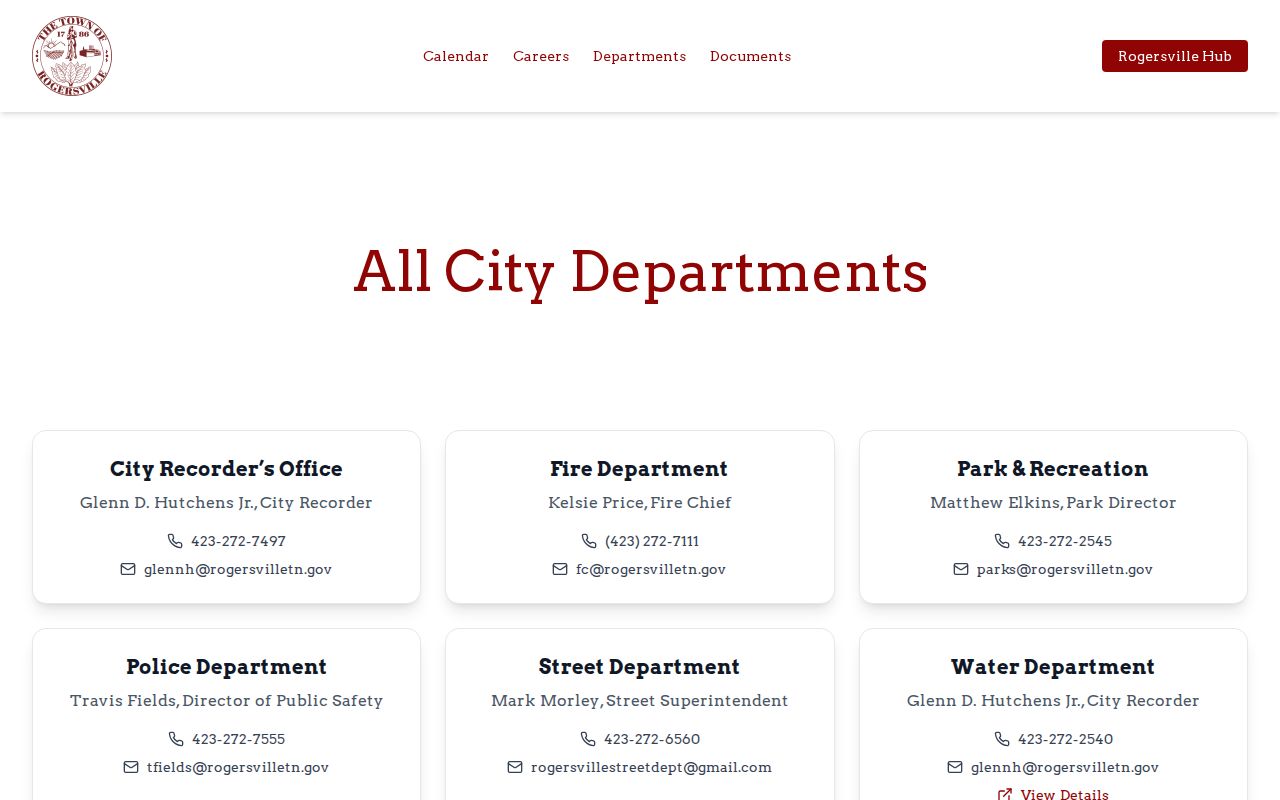Click the envelope icon beside fc@rogersvilletn.gov
This screenshot has width=1280, height=800.
(x=560, y=569)
